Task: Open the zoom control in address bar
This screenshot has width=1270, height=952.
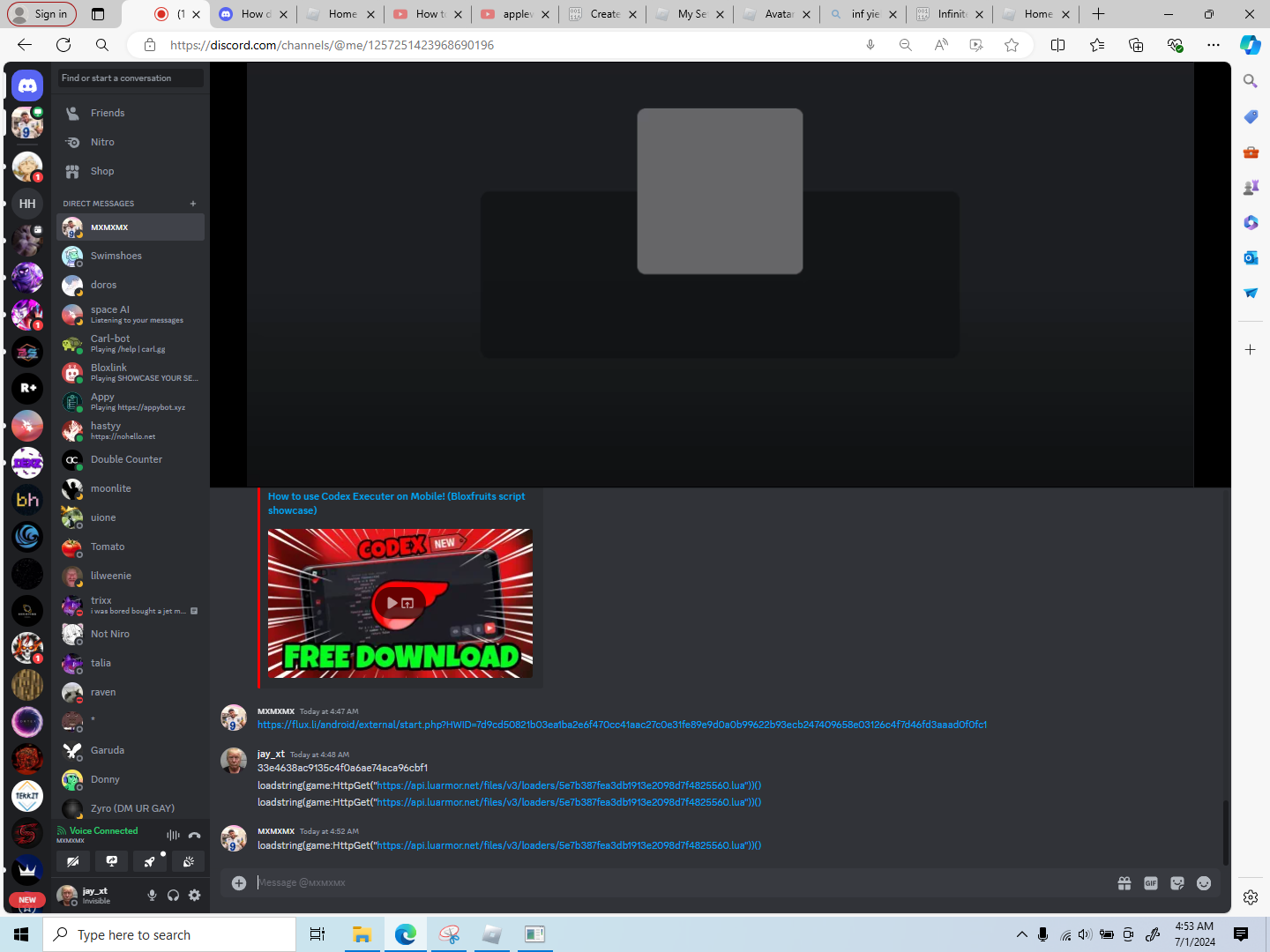Action: point(906,45)
